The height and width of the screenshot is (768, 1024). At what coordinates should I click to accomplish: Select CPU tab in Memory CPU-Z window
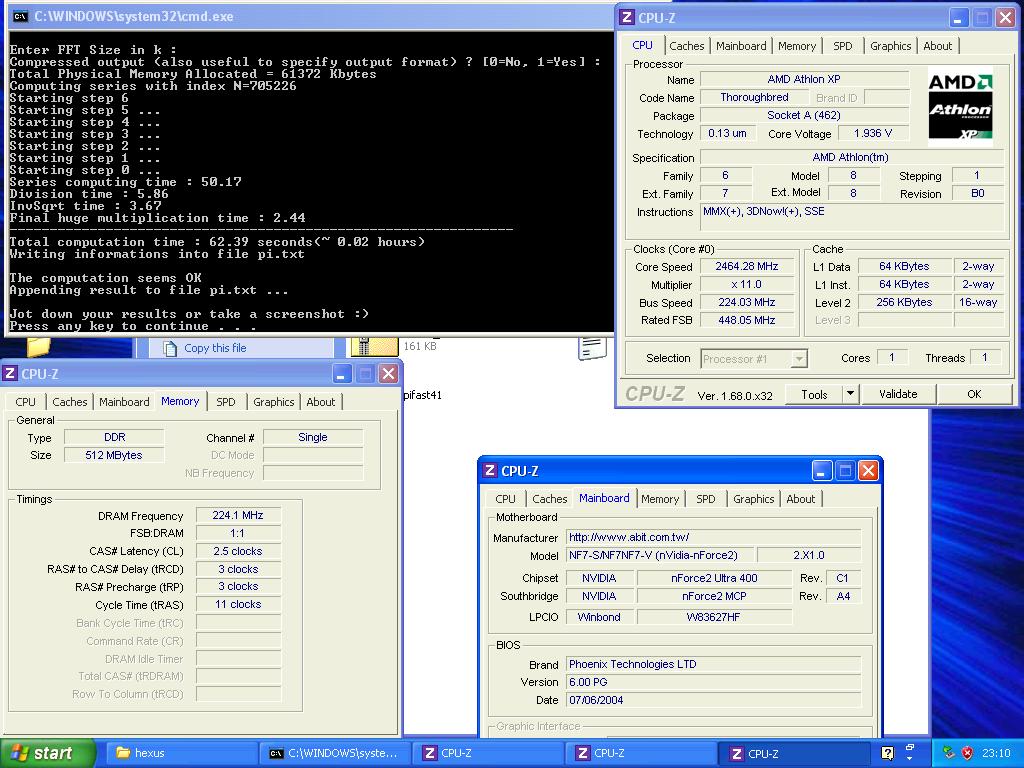click(x=25, y=402)
